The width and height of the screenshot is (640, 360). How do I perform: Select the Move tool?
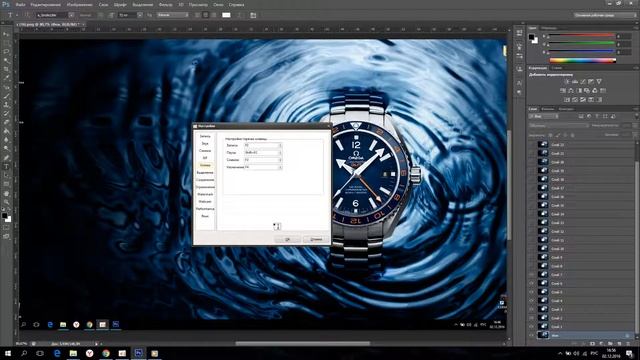click(x=6, y=35)
